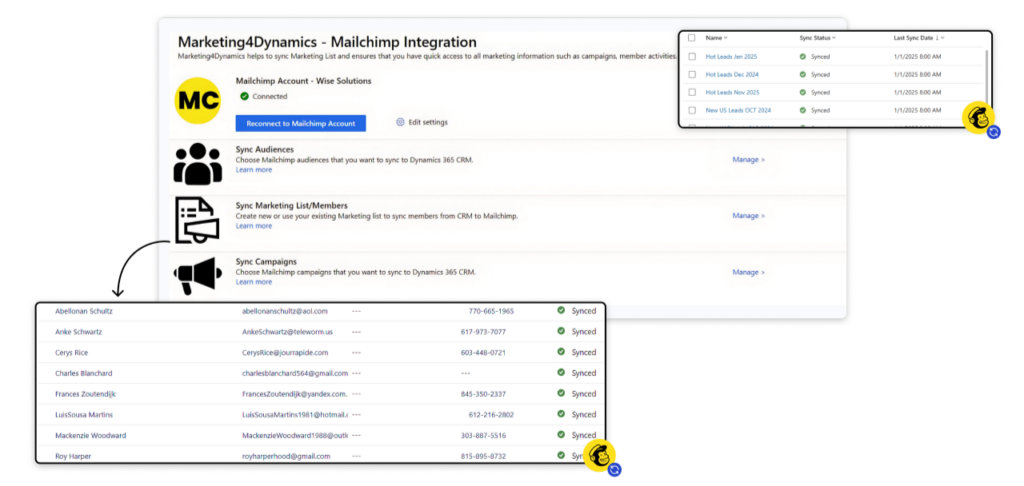Open Learn more under Sync Audiences

[x=253, y=170]
